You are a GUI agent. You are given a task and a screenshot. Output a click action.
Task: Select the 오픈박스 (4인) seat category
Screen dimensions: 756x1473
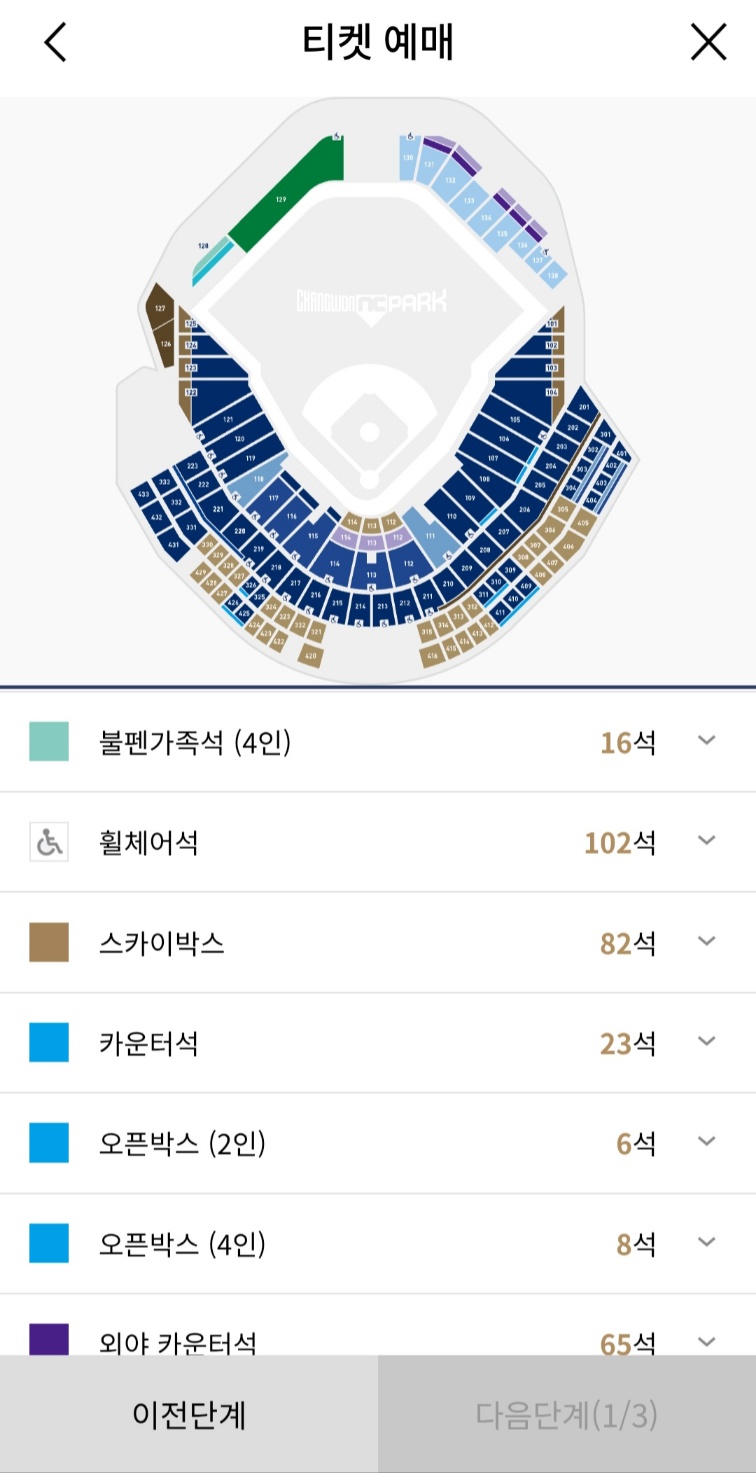[378, 1243]
